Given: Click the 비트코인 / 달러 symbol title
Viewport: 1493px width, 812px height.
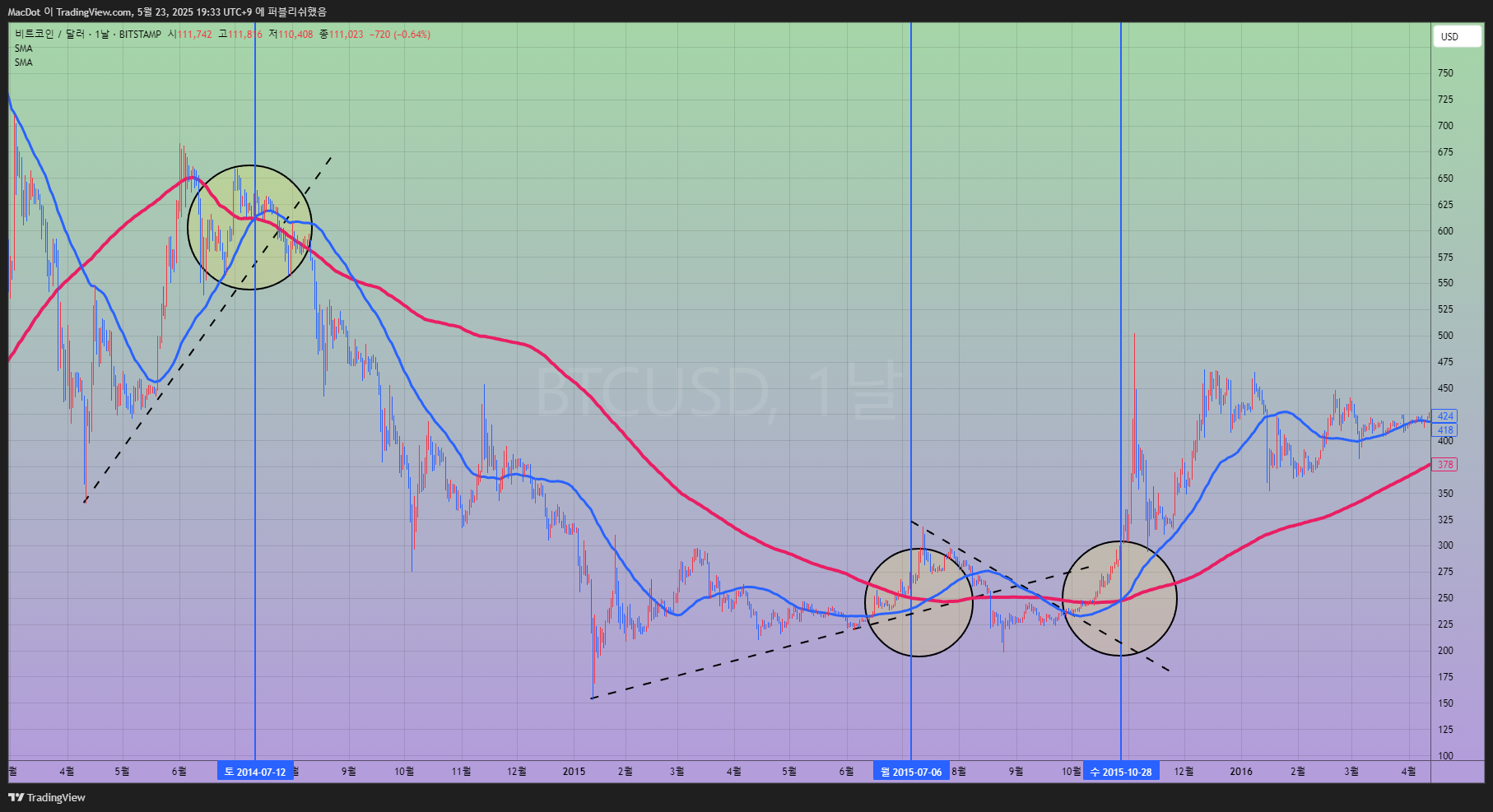Looking at the screenshot, I should click(x=49, y=35).
